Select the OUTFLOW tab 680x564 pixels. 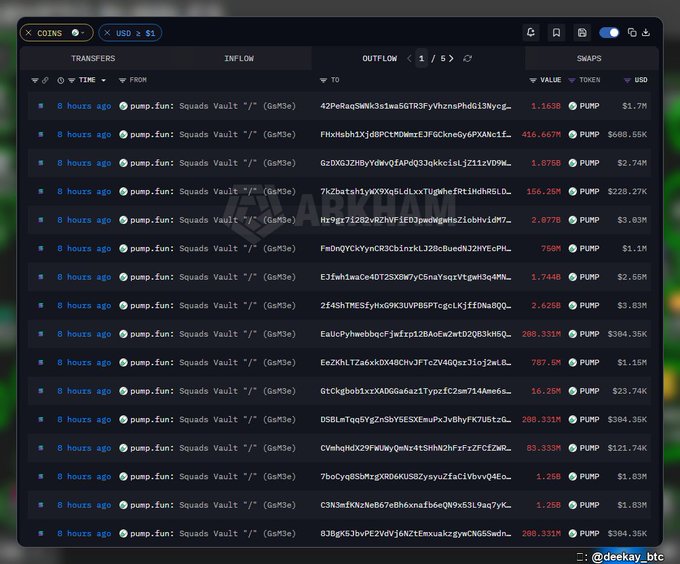(379, 59)
